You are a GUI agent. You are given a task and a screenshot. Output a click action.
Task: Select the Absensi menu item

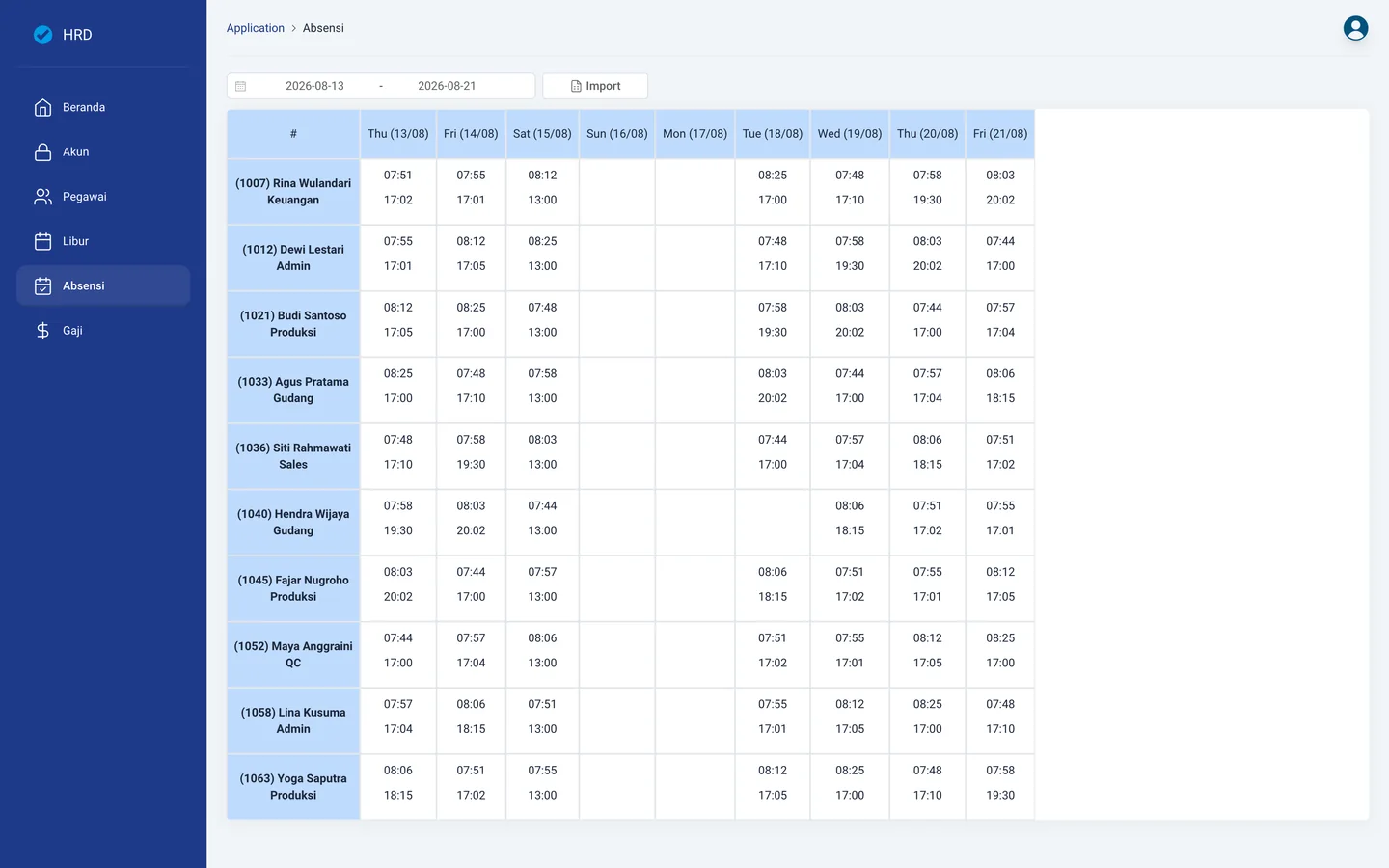tap(103, 285)
